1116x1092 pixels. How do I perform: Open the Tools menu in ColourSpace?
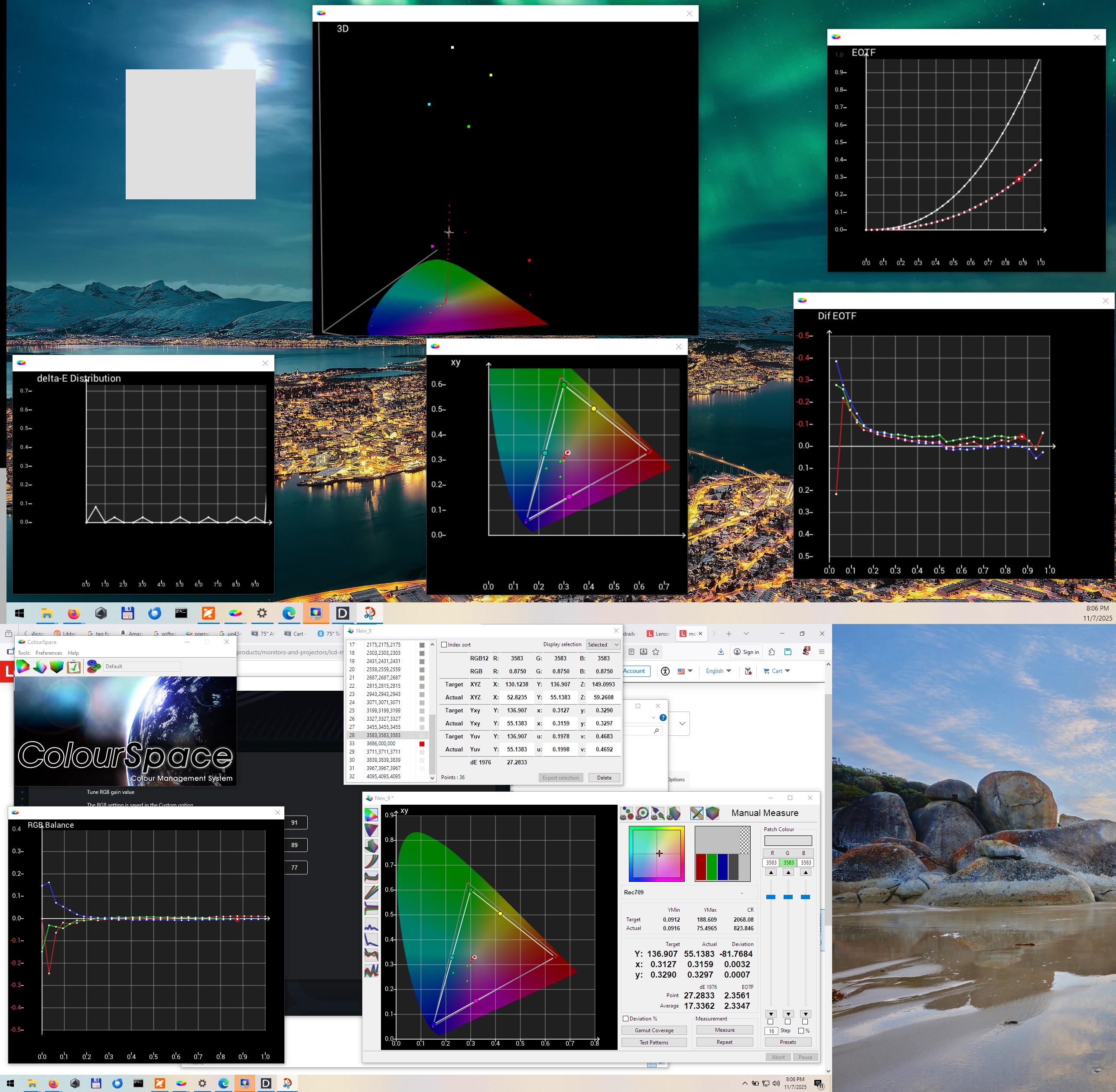point(23,653)
